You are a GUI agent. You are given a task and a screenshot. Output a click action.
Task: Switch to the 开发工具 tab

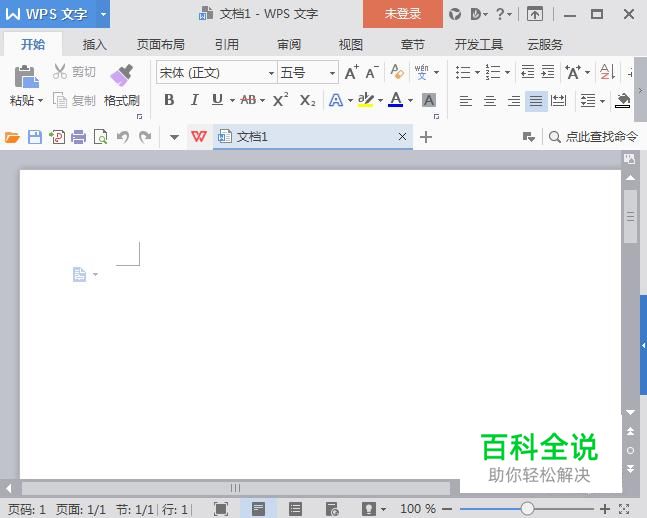pos(479,44)
